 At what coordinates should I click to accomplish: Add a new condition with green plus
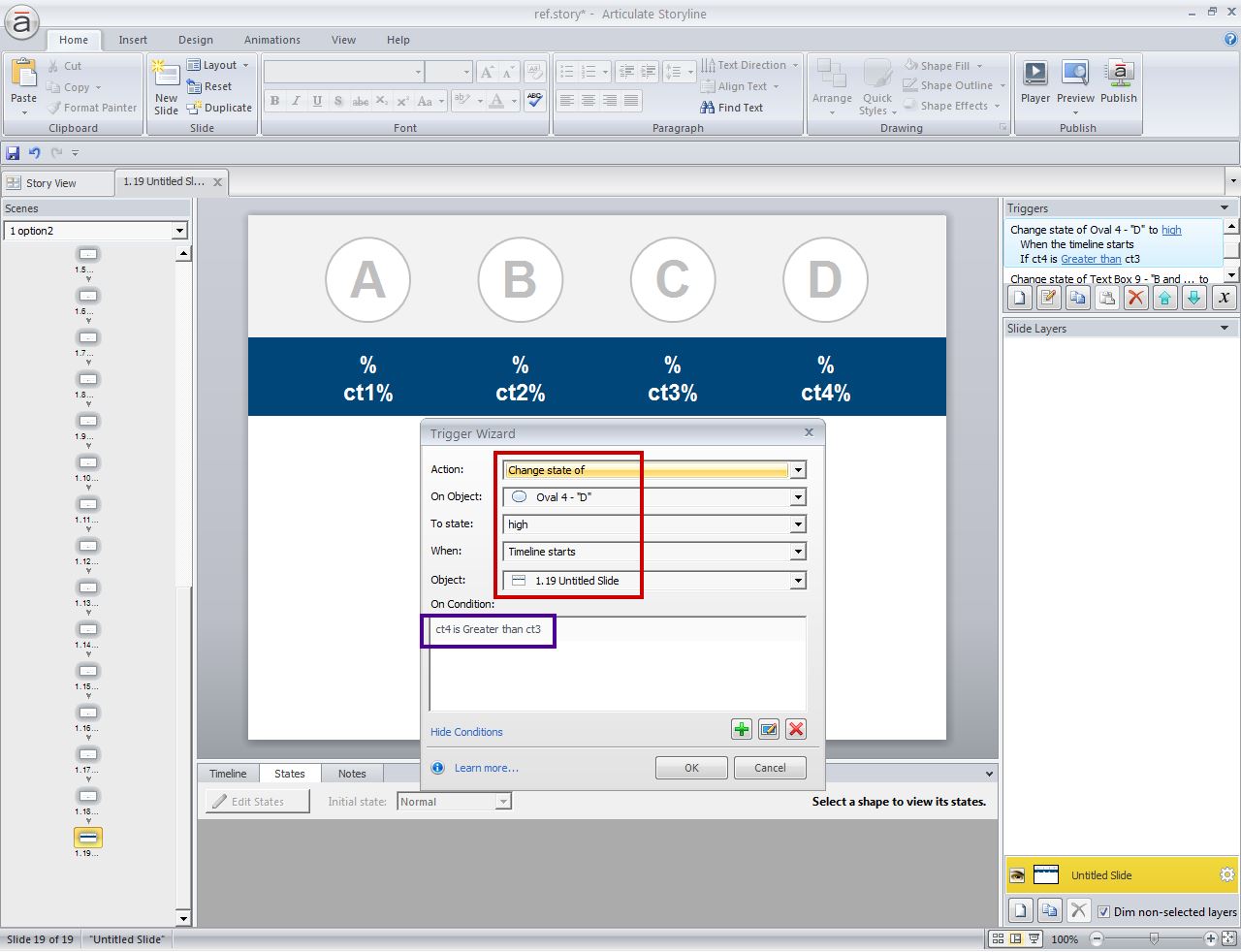pyautogui.click(x=742, y=730)
